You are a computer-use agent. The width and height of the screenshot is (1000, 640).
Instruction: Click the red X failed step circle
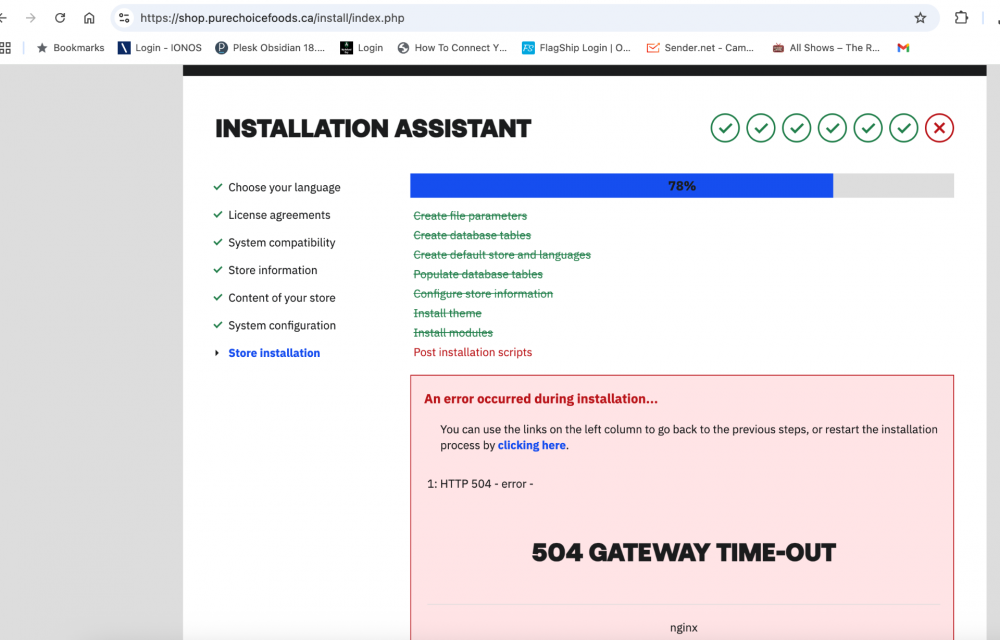tap(939, 128)
